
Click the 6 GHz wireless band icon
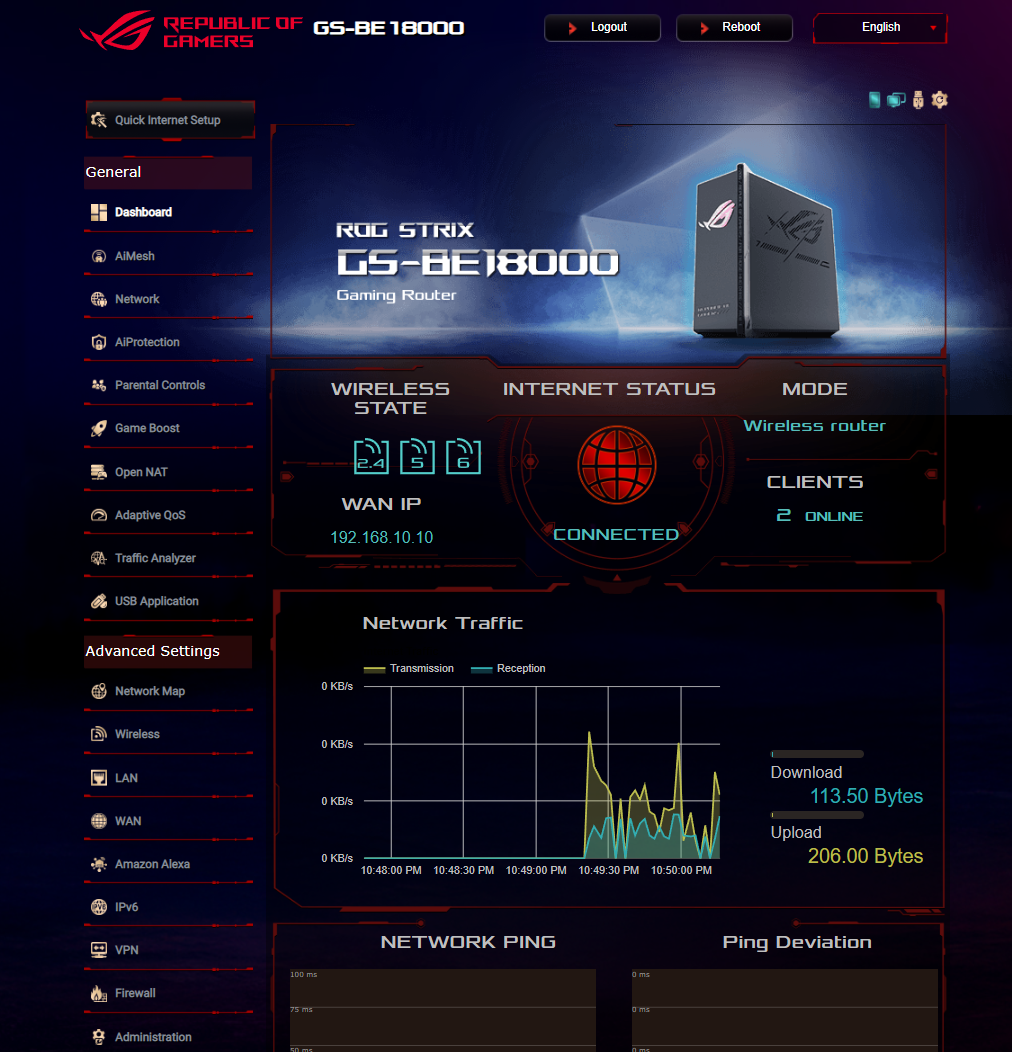pos(463,457)
